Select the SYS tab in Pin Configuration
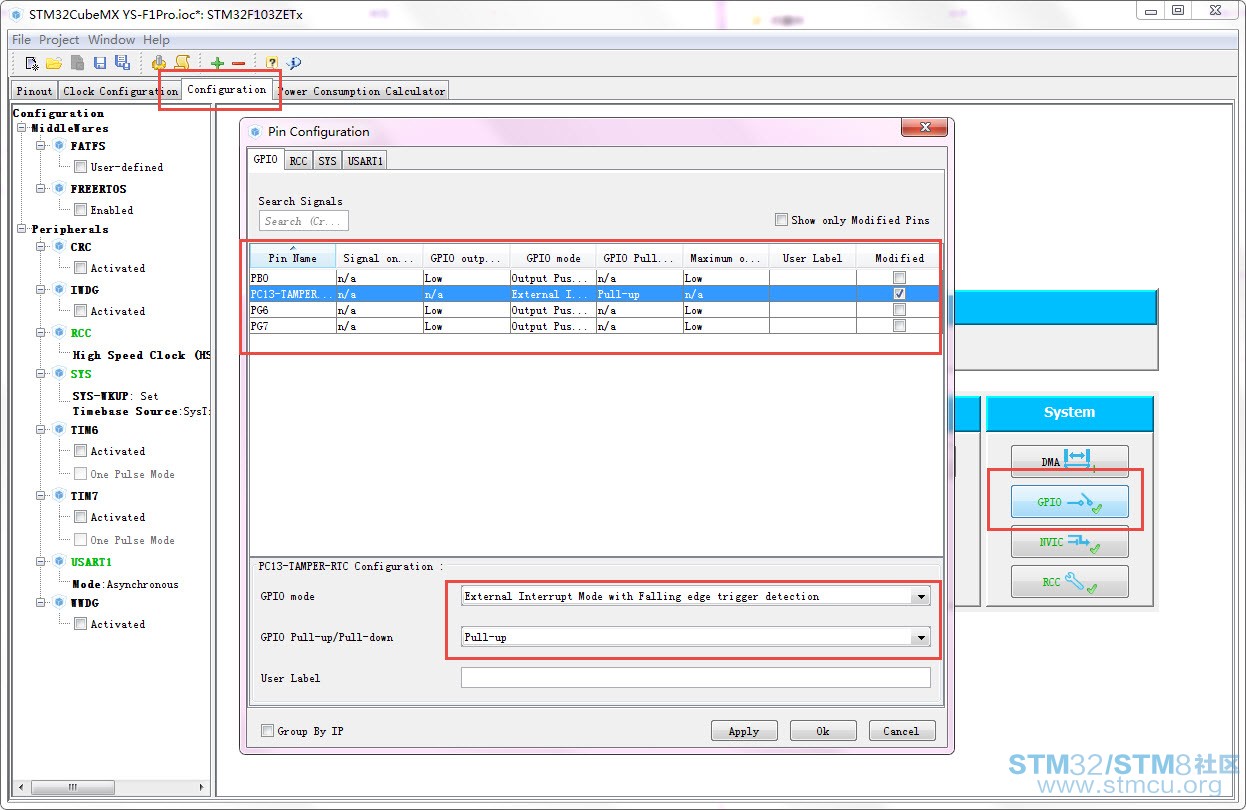This screenshot has width=1246, height=810. click(x=327, y=160)
